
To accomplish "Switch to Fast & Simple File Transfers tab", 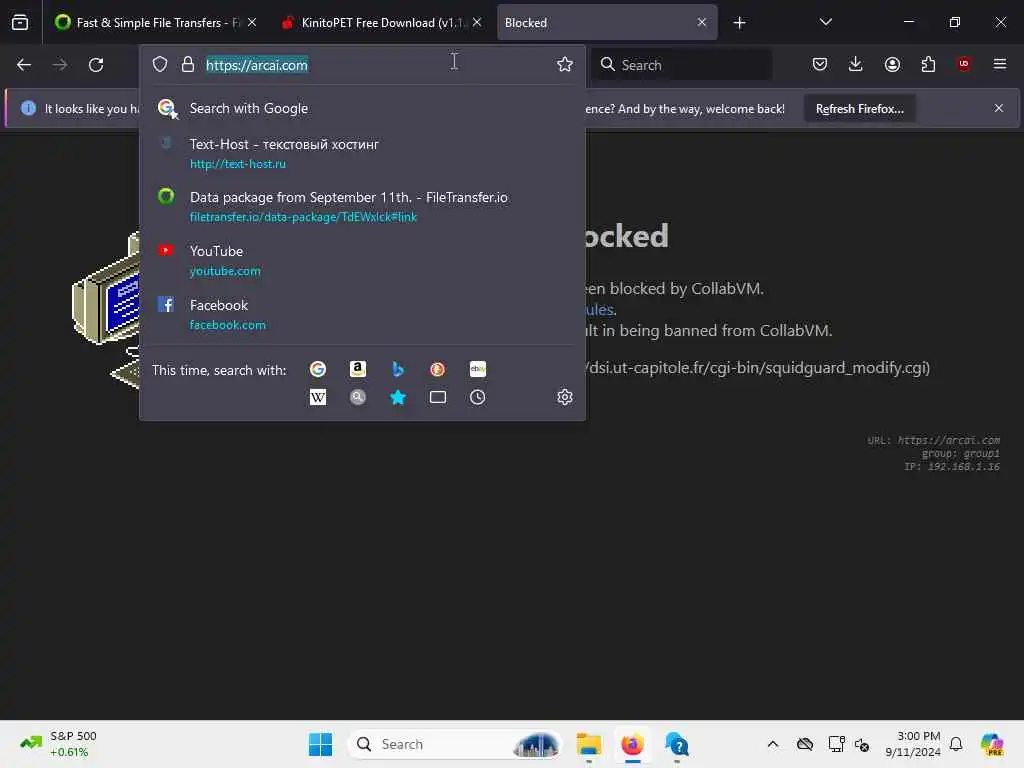I will 157,22.
